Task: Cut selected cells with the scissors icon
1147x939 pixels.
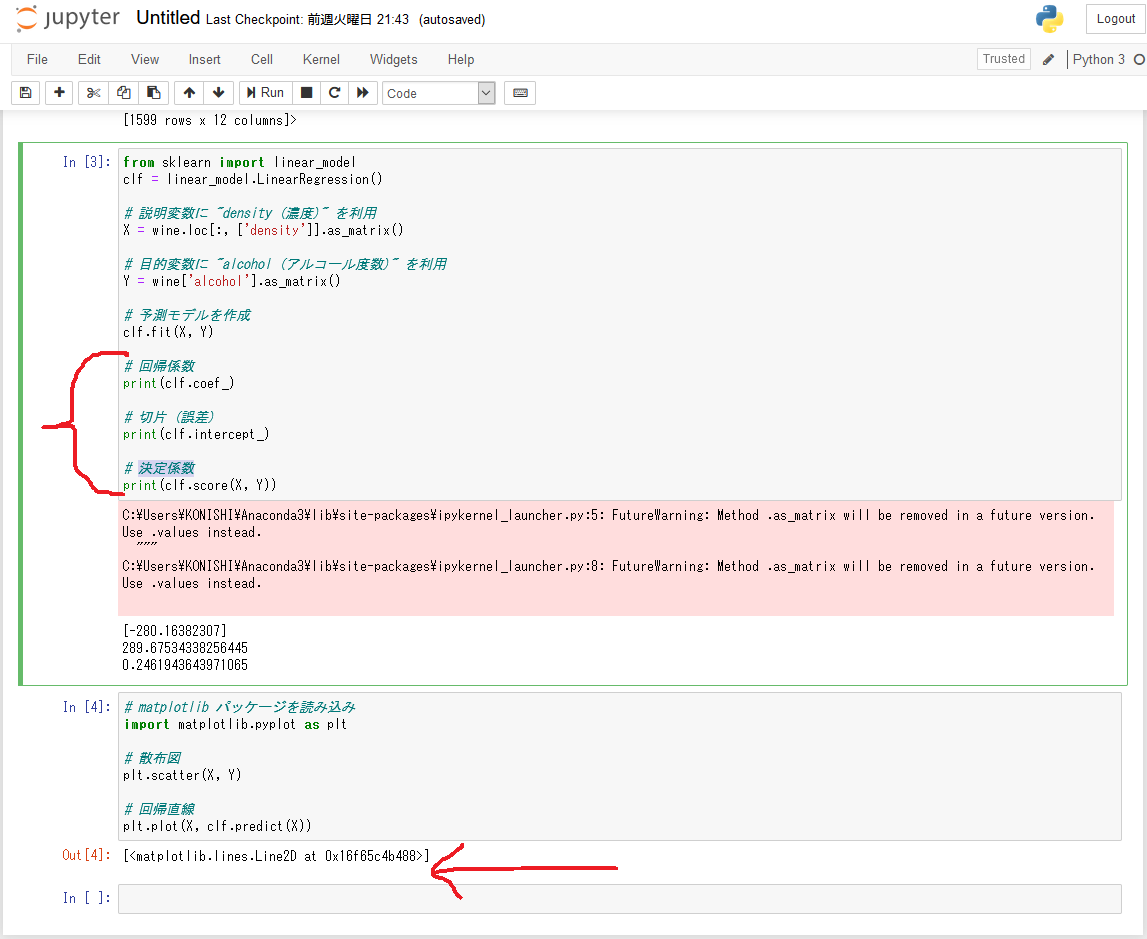Action: point(93,93)
